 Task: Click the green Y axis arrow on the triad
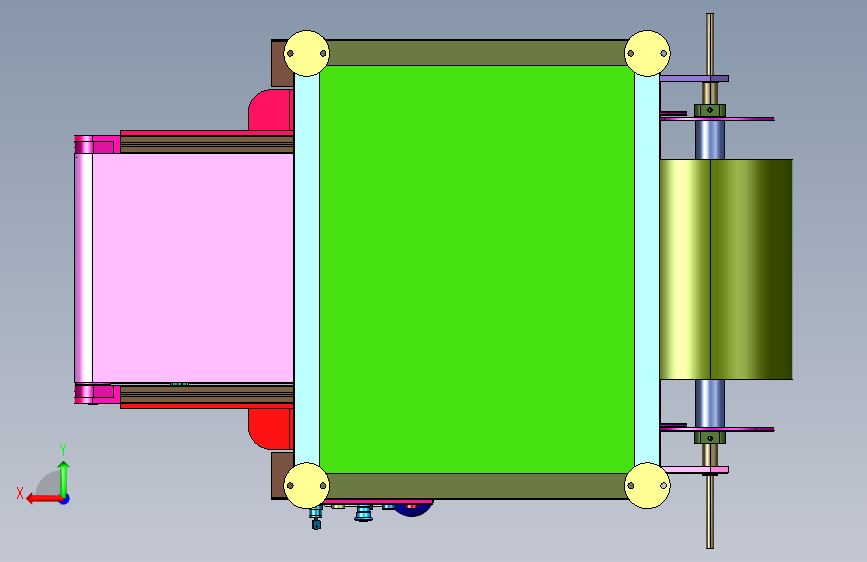click(64, 478)
